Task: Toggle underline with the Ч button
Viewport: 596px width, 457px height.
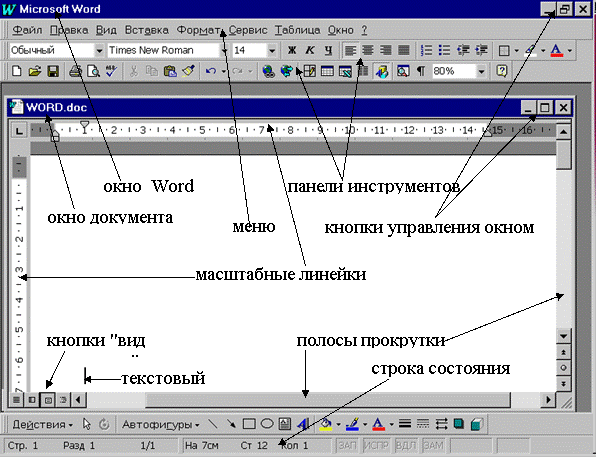Action: coord(328,50)
